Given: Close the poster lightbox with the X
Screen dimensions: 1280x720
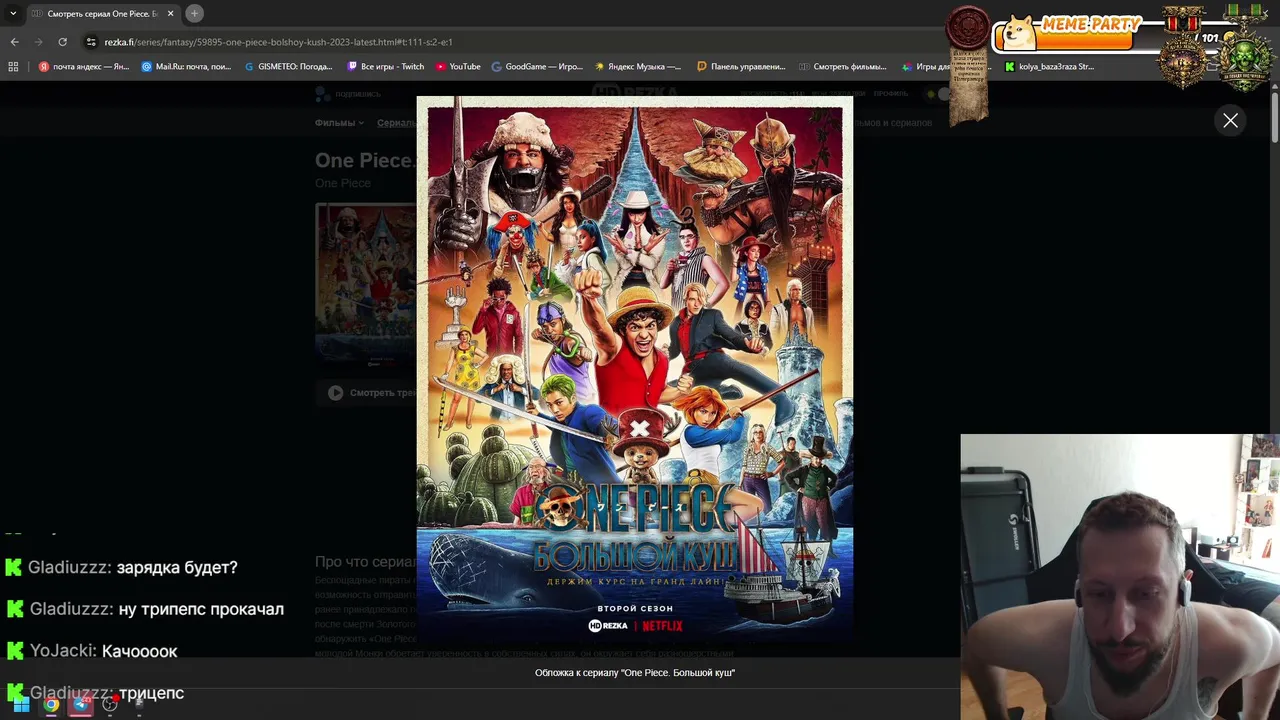Looking at the screenshot, I should point(1230,121).
